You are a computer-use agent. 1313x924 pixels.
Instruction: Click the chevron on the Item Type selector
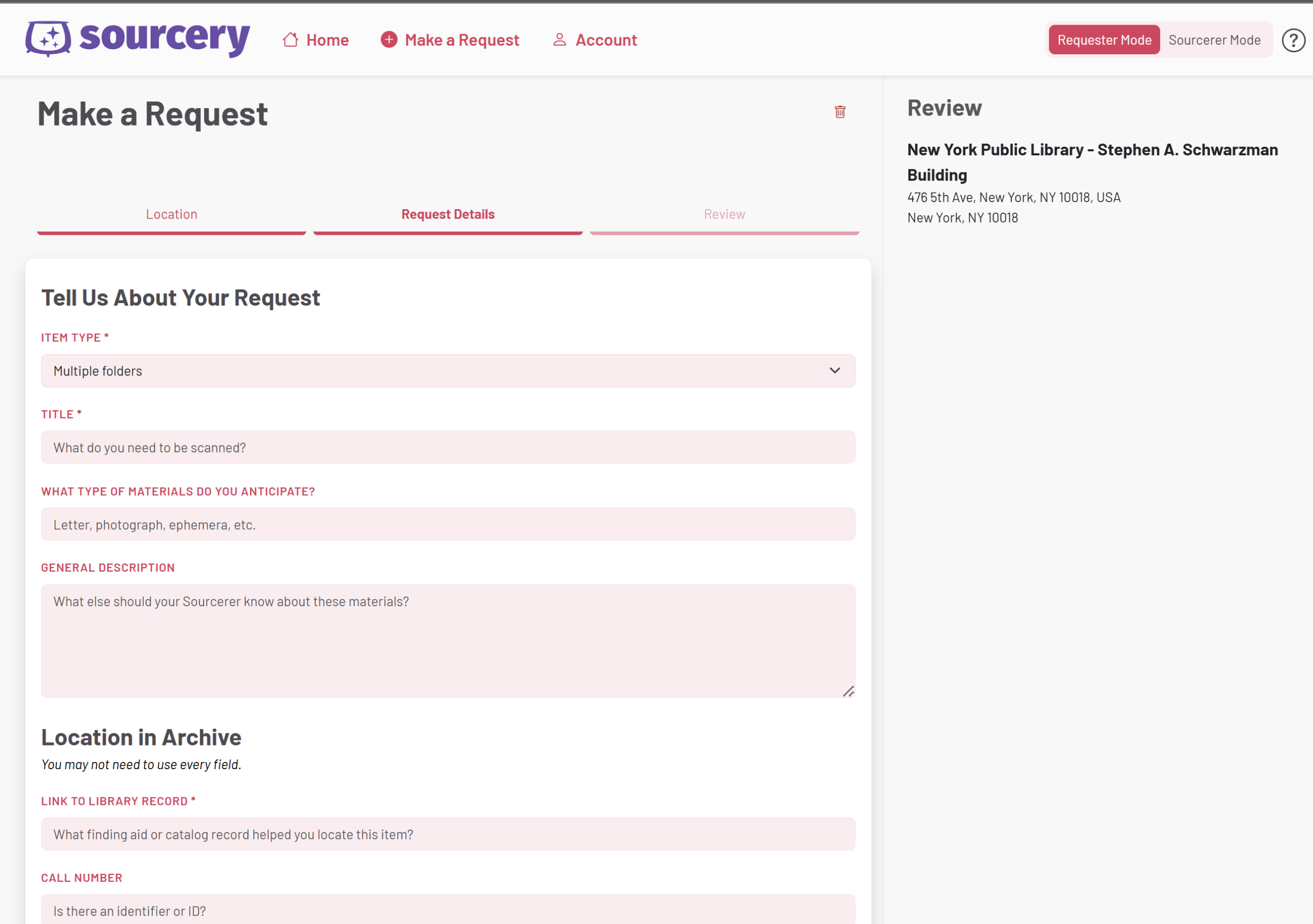[x=835, y=371]
